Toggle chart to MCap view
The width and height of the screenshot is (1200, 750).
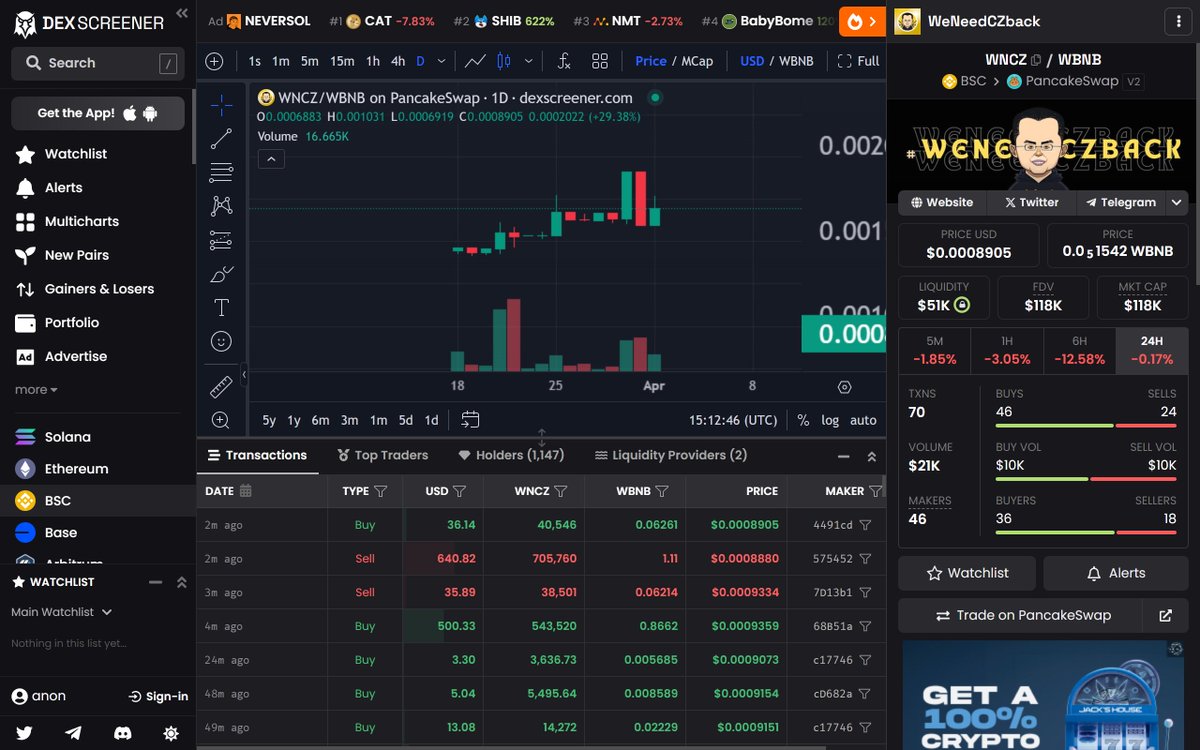point(698,61)
